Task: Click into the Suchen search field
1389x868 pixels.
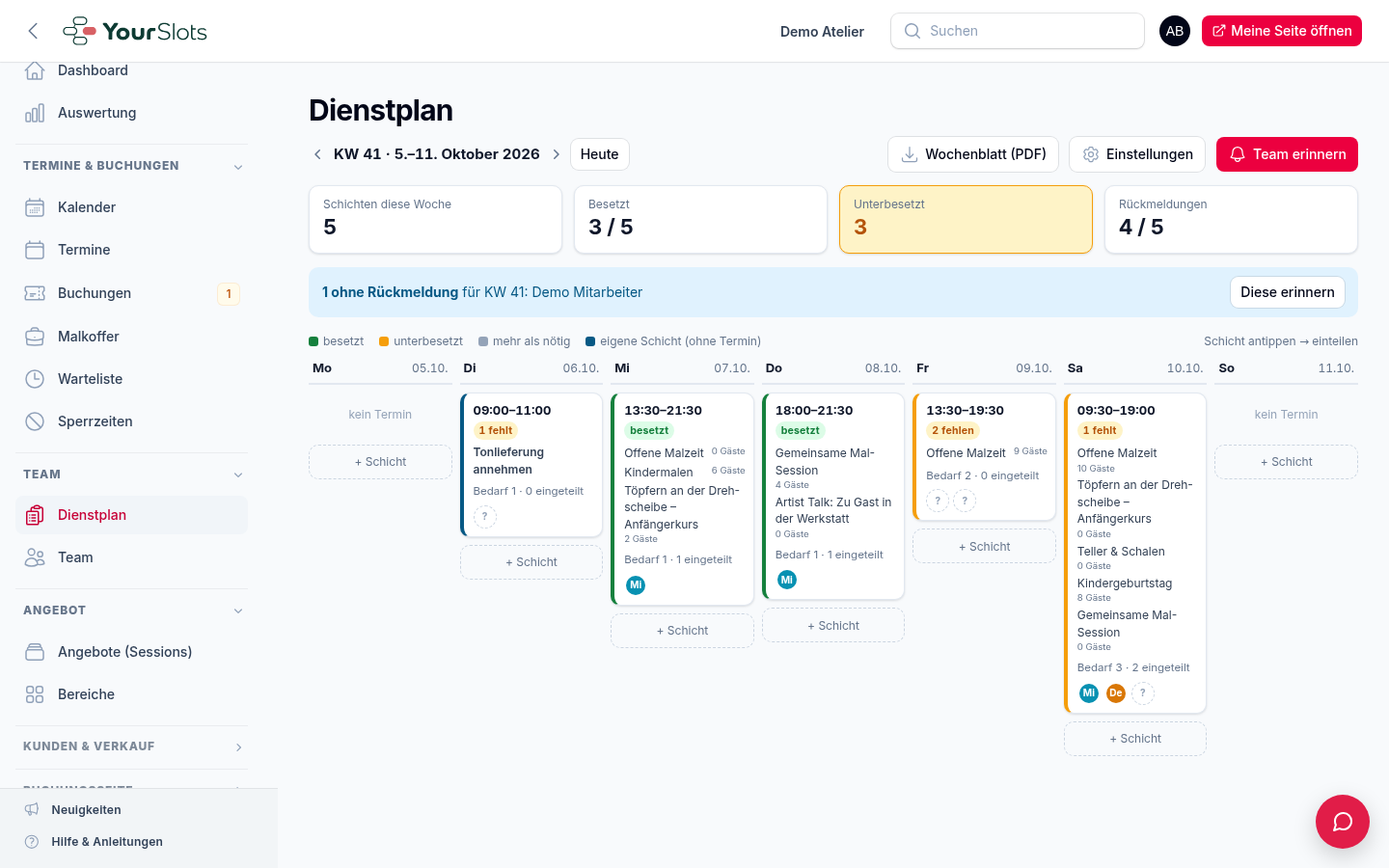Action: [1018, 31]
